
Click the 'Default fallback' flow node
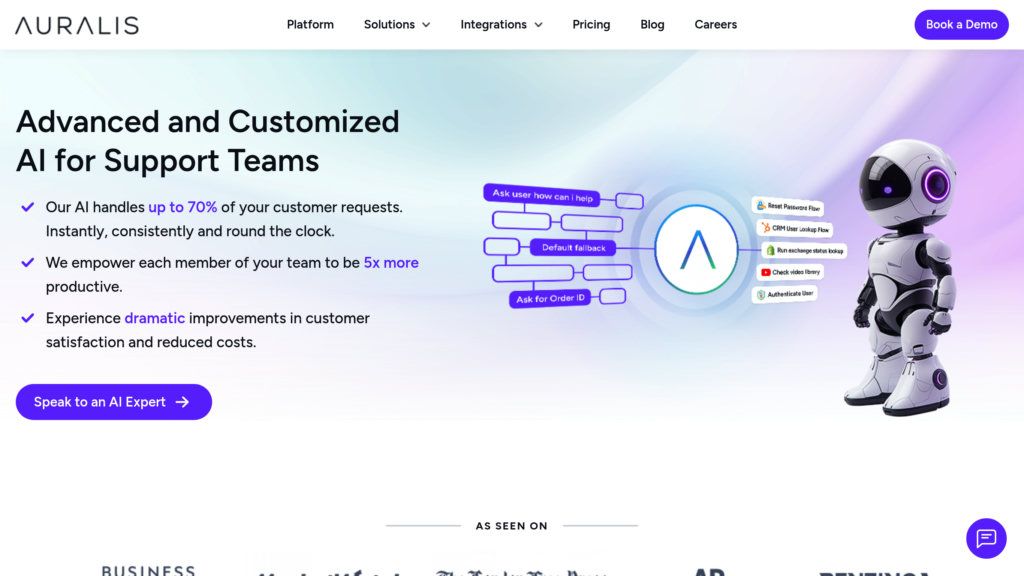(x=573, y=248)
